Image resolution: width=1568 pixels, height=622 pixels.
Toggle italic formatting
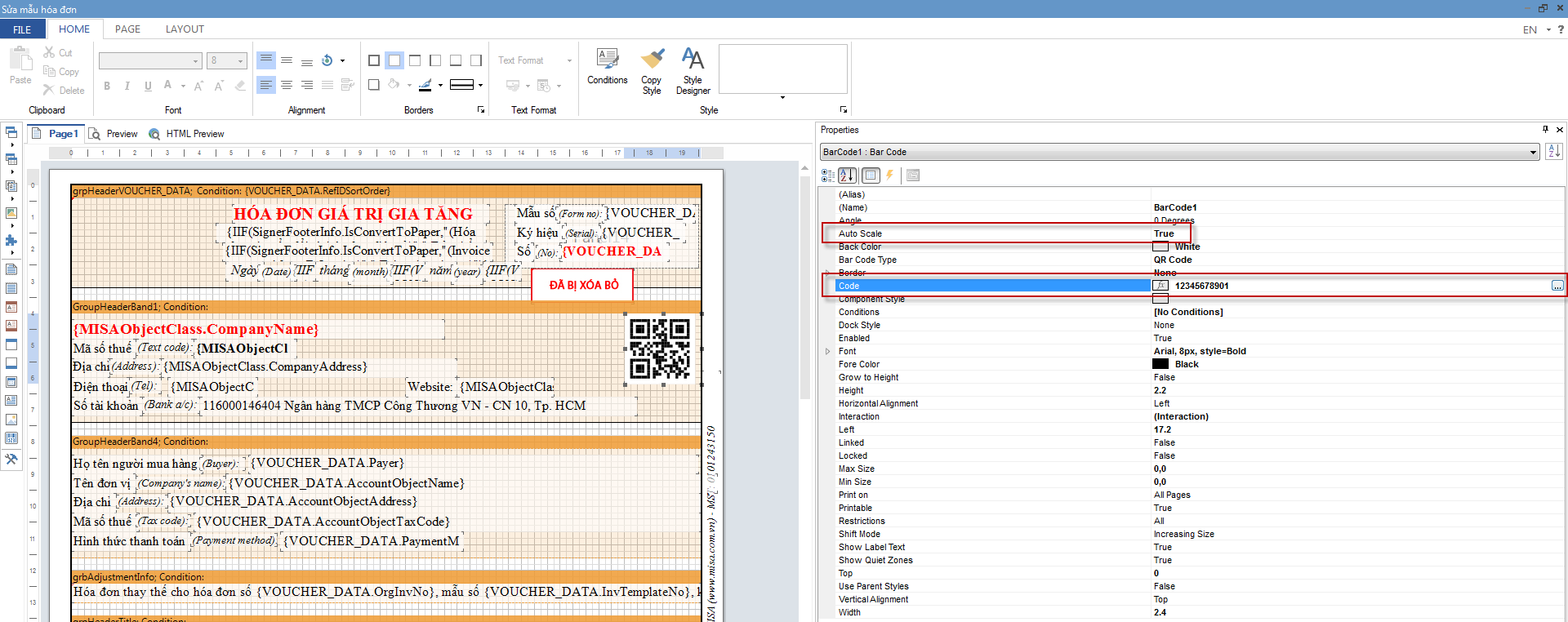click(x=127, y=85)
